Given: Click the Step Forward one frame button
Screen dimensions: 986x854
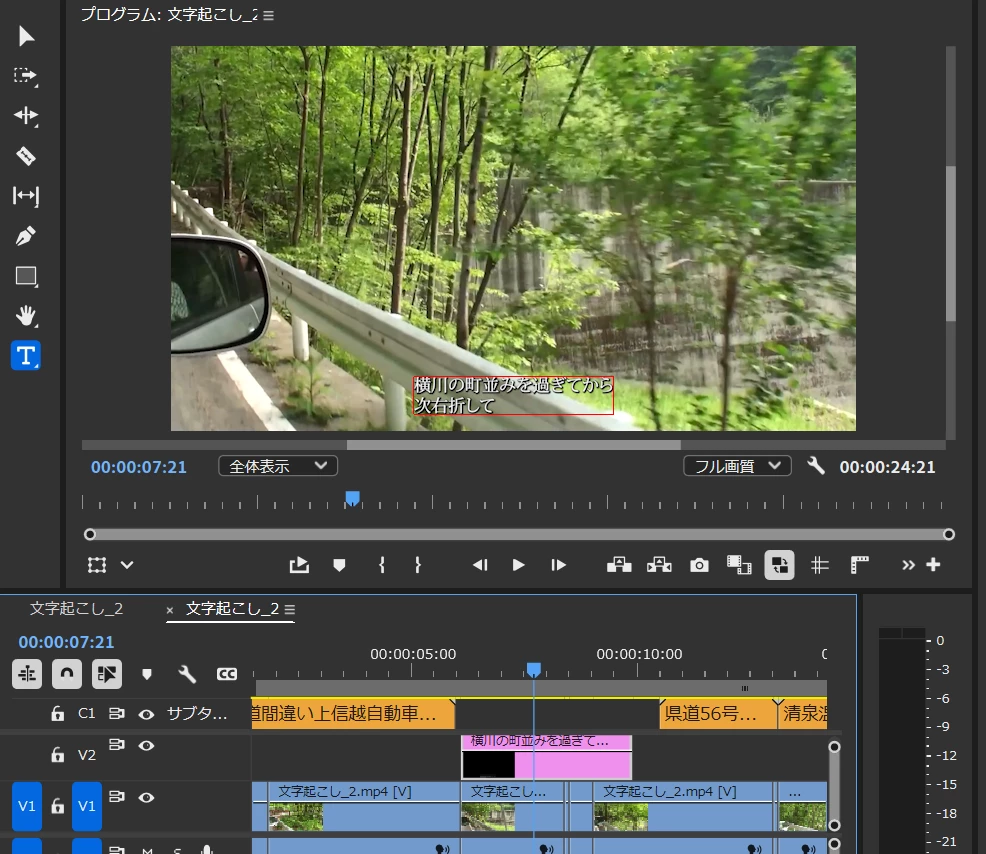Looking at the screenshot, I should point(558,565).
